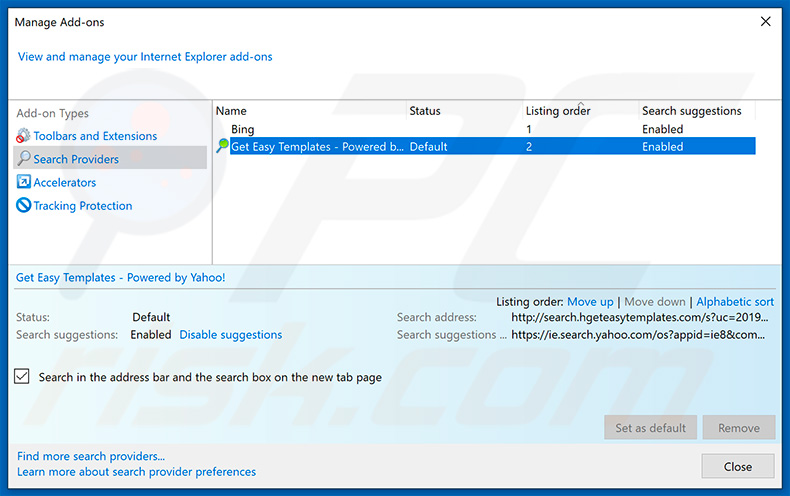Screen dimensions: 790x496
Task: Click the Move up link
Action: (x=590, y=302)
